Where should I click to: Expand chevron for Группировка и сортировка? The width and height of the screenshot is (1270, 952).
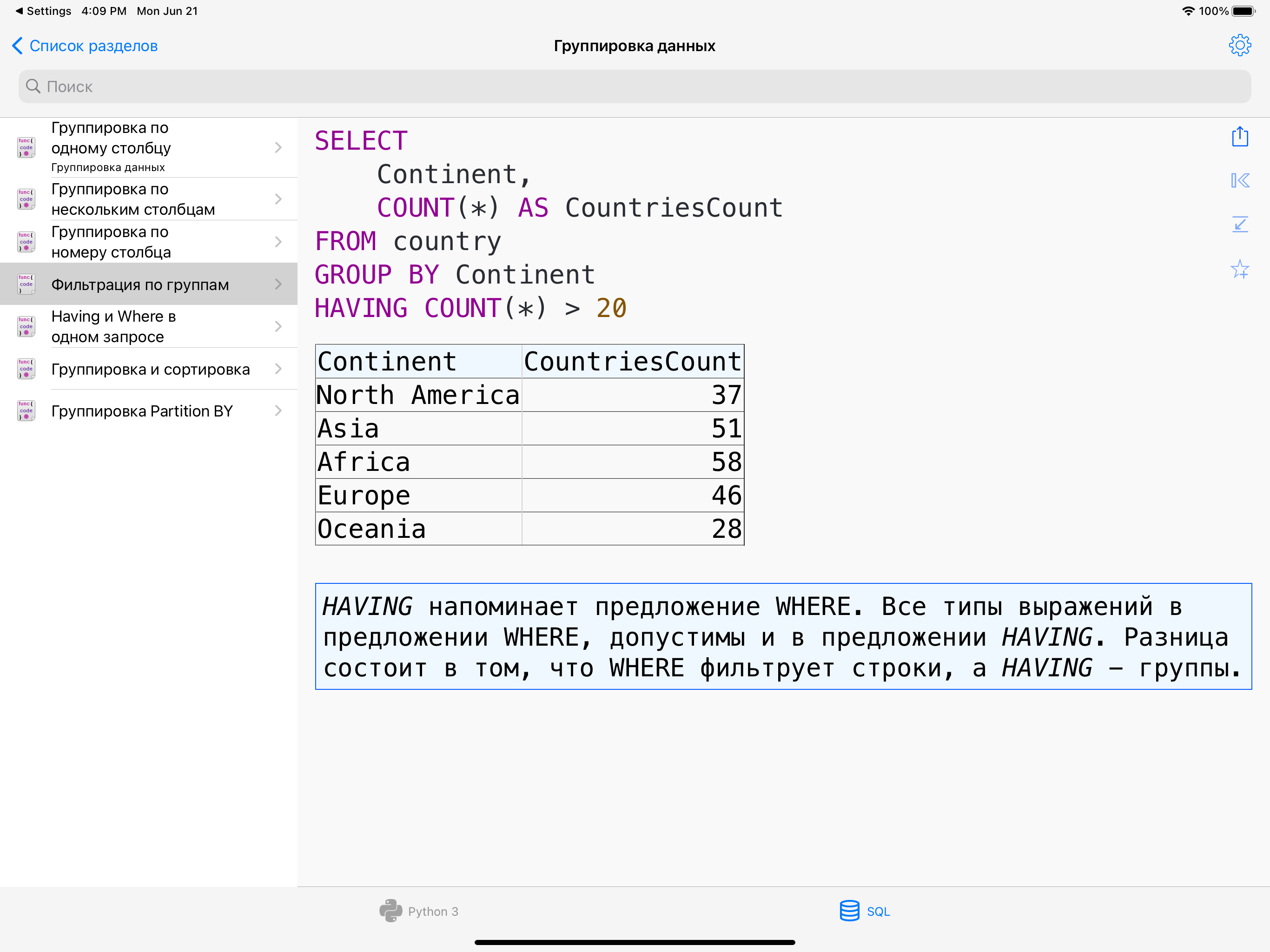tap(278, 369)
